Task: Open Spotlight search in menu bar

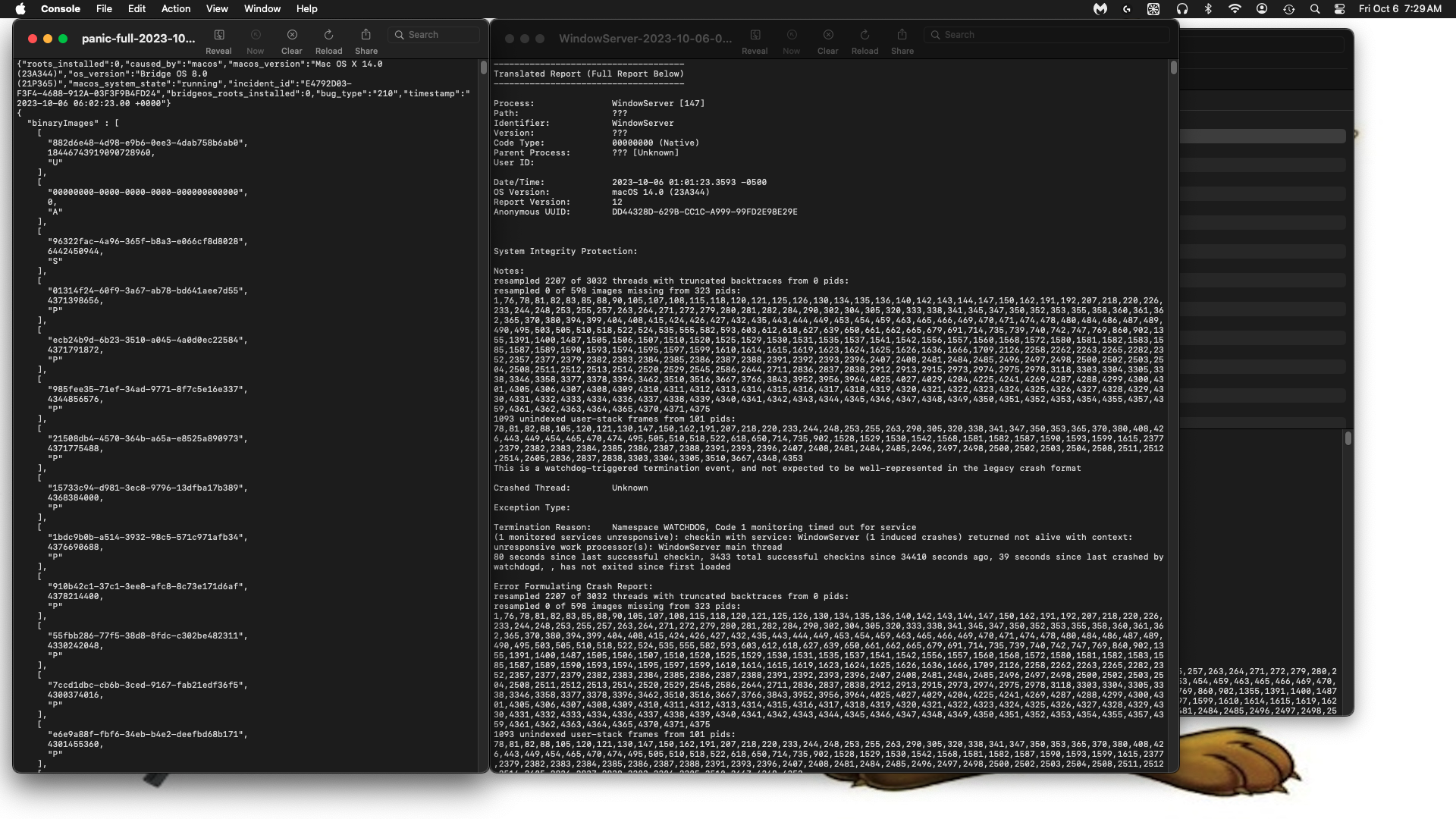Action: 1315,9
